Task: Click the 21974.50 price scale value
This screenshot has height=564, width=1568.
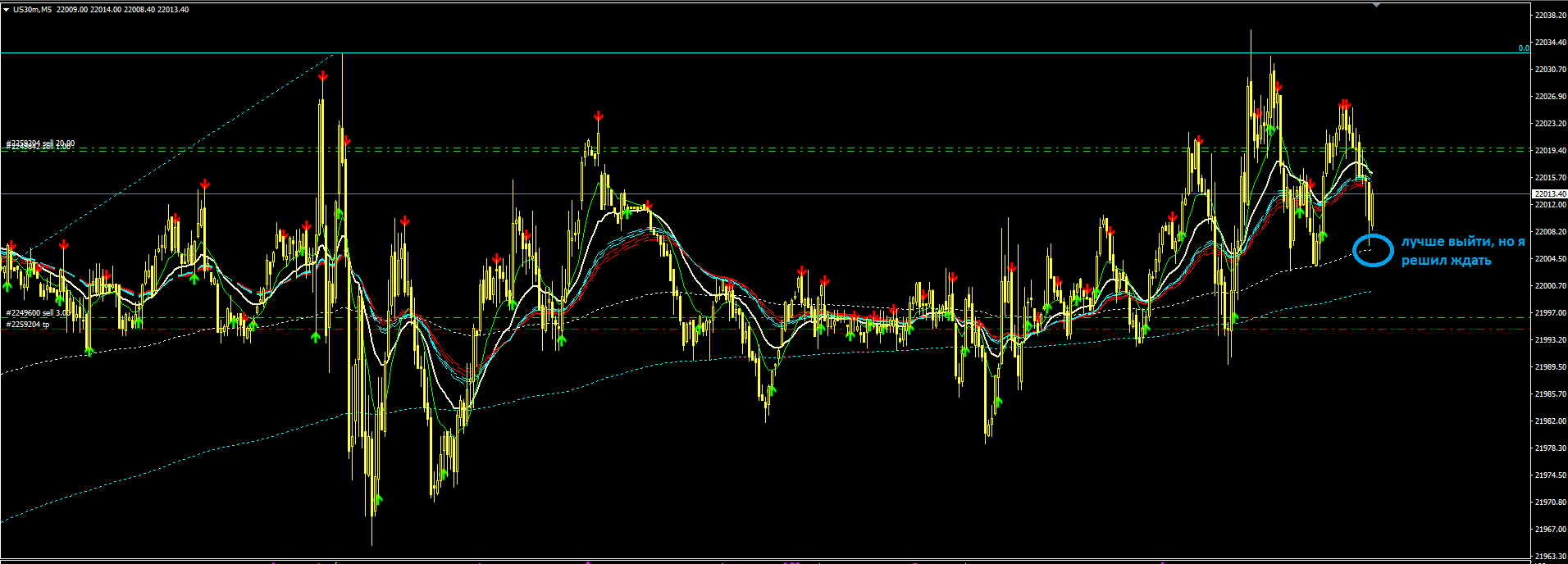Action: [x=1550, y=475]
